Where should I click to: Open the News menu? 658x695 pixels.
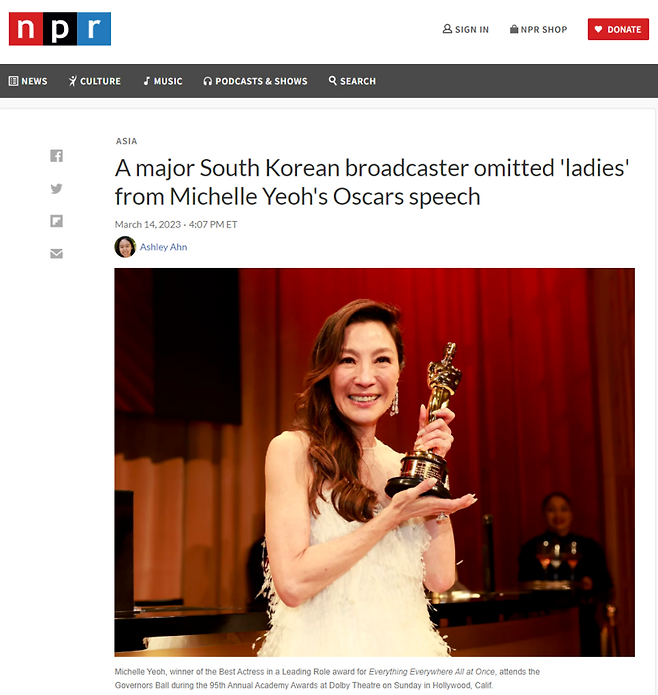point(28,81)
